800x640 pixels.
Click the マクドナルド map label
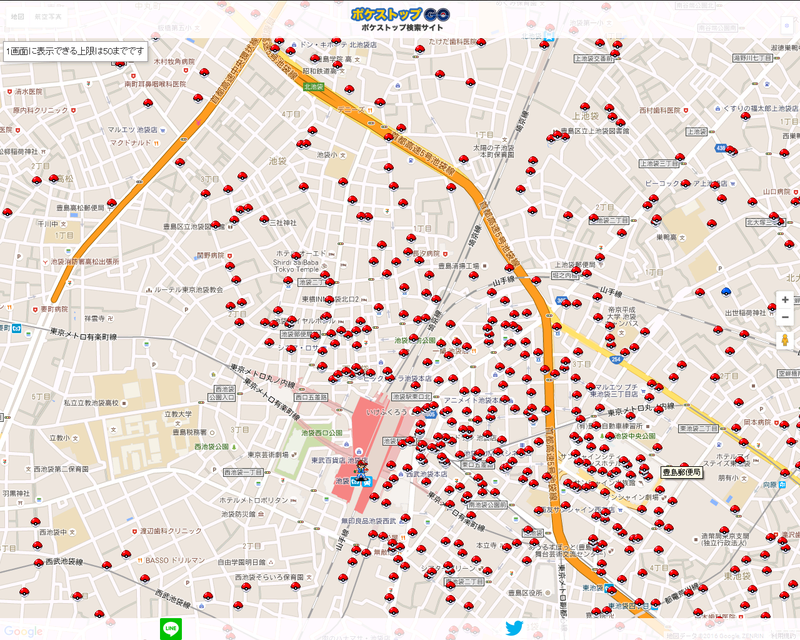[x=131, y=142]
